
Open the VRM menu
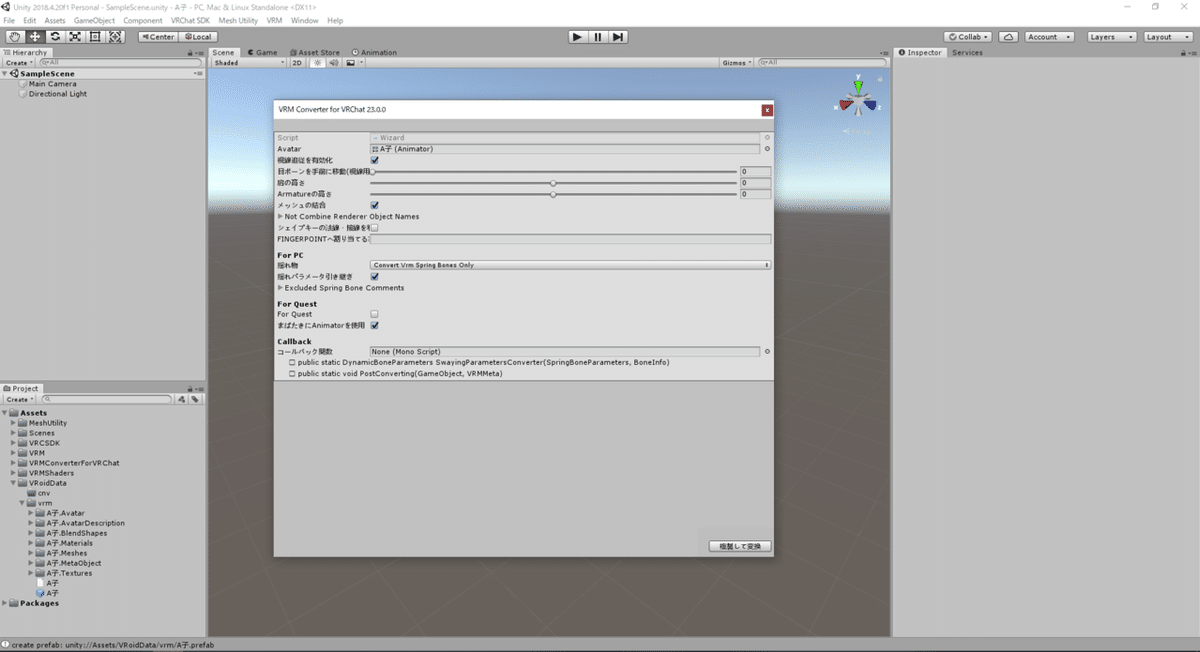(274, 20)
